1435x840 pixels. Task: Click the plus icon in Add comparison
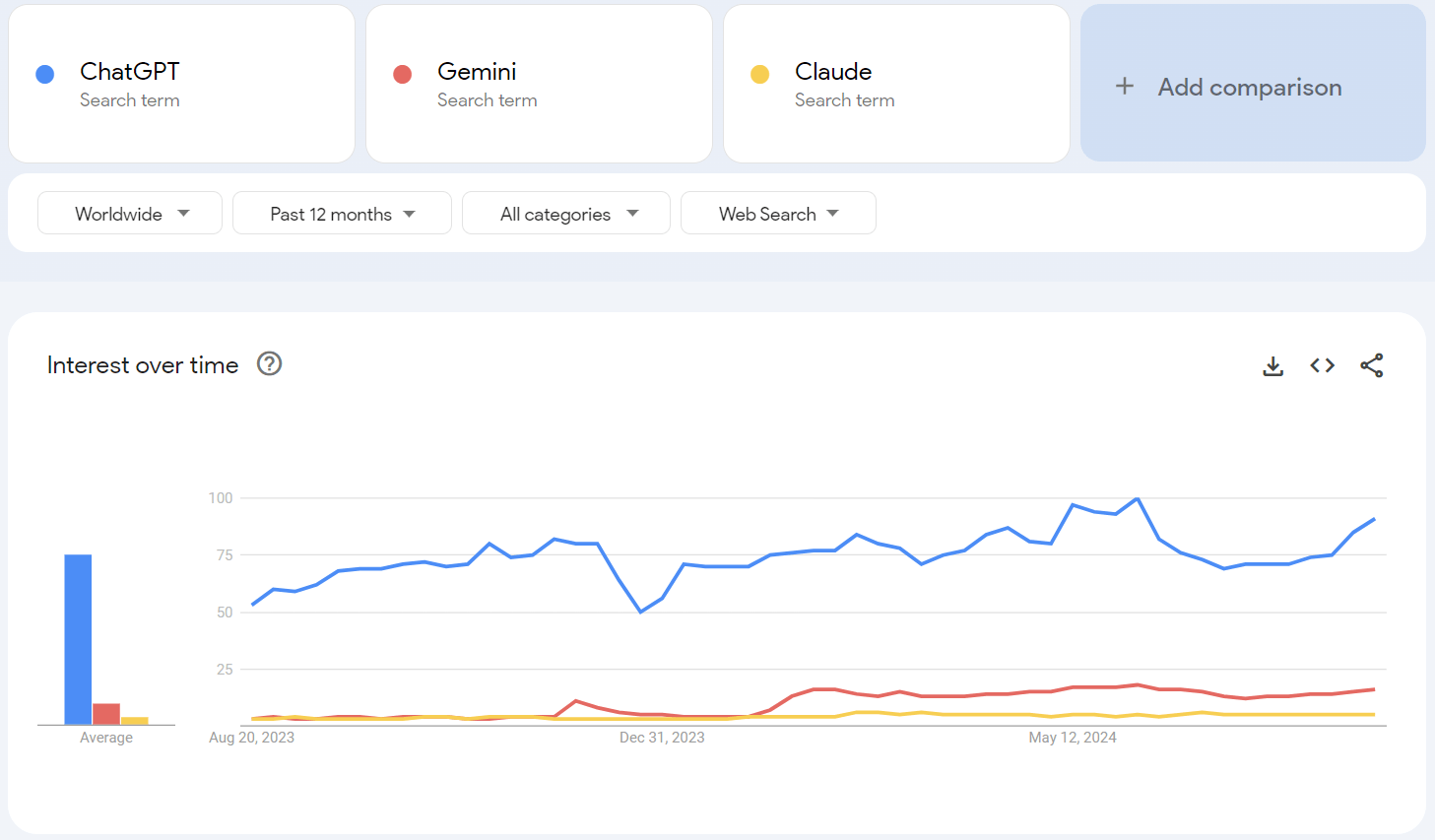(1125, 87)
